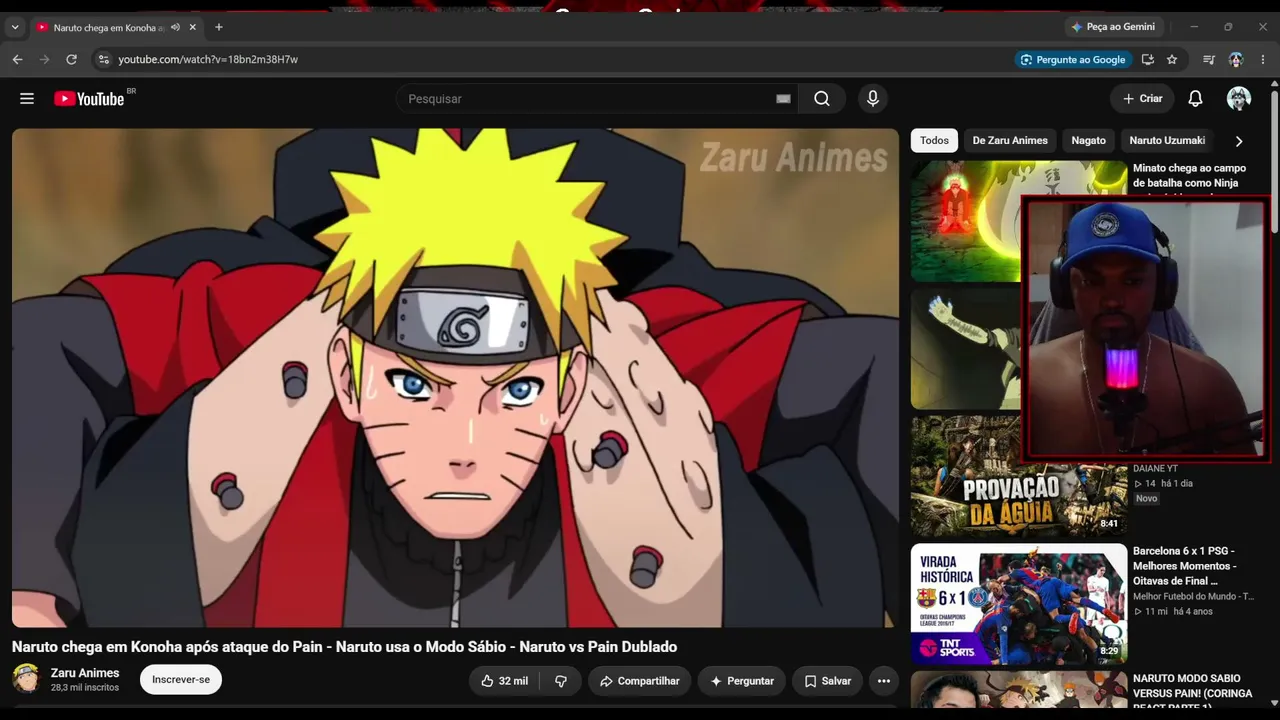Viewport: 1280px width, 720px height.
Task: Open more actions menu under the video
Action: coord(884,681)
